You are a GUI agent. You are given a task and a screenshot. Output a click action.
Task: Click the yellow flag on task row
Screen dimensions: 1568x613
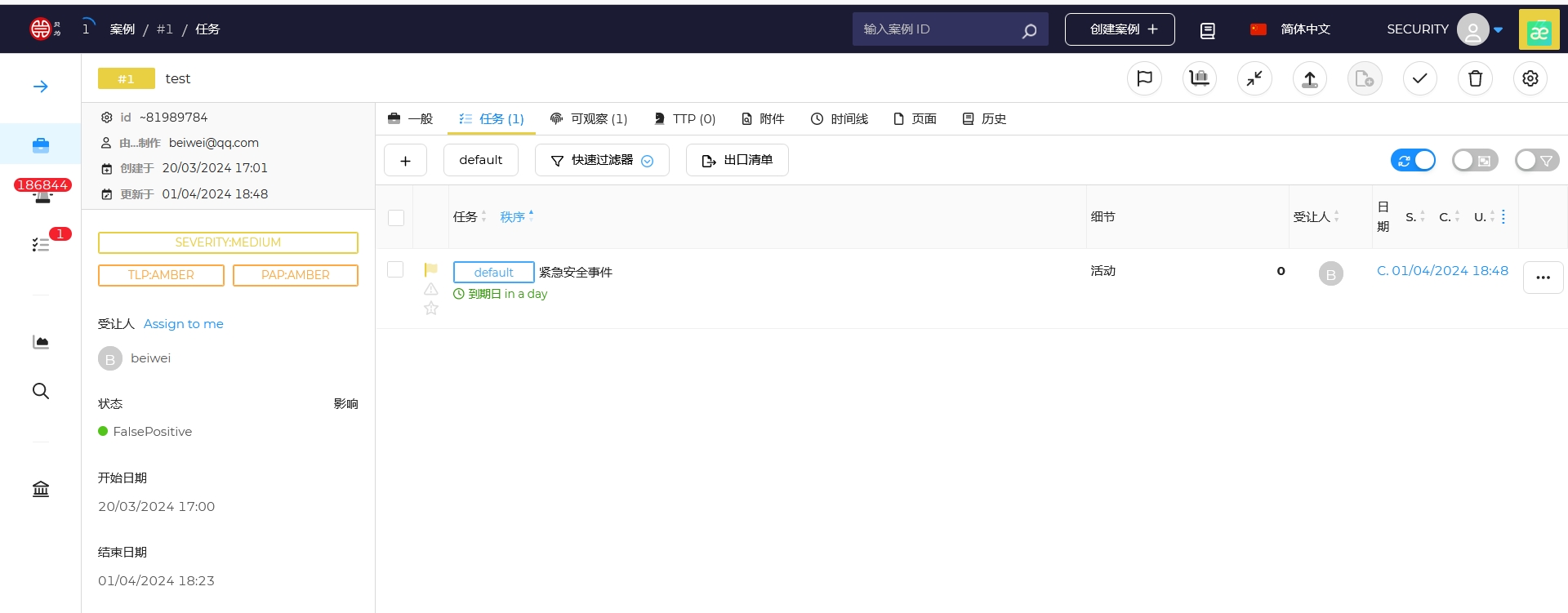tap(431, 269)
